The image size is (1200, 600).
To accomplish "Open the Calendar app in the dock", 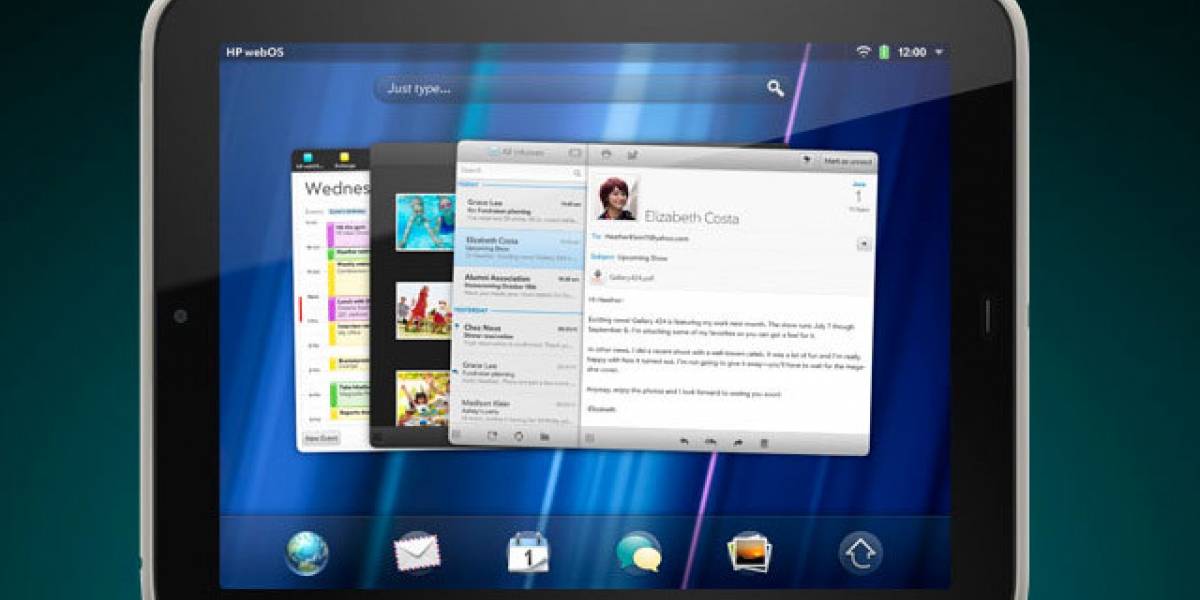I will click(528, 553).
